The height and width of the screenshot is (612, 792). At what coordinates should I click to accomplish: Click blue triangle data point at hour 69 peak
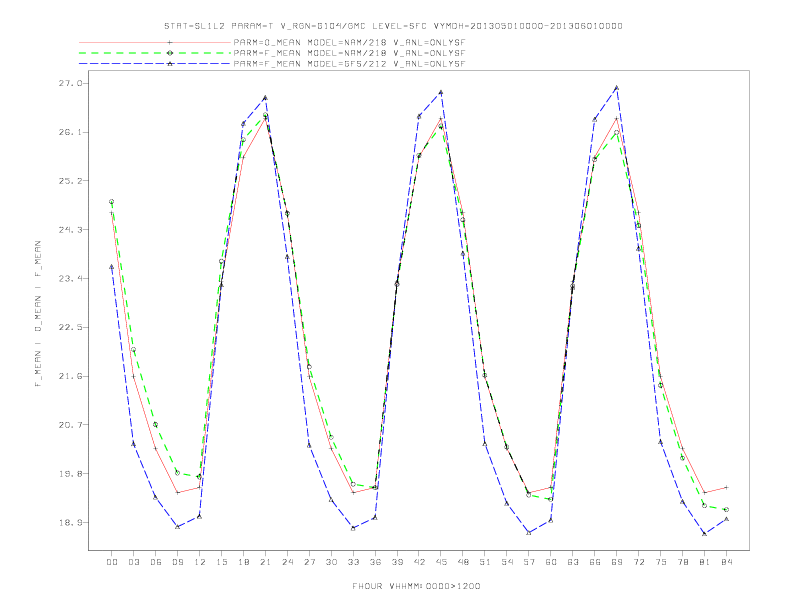617,88
